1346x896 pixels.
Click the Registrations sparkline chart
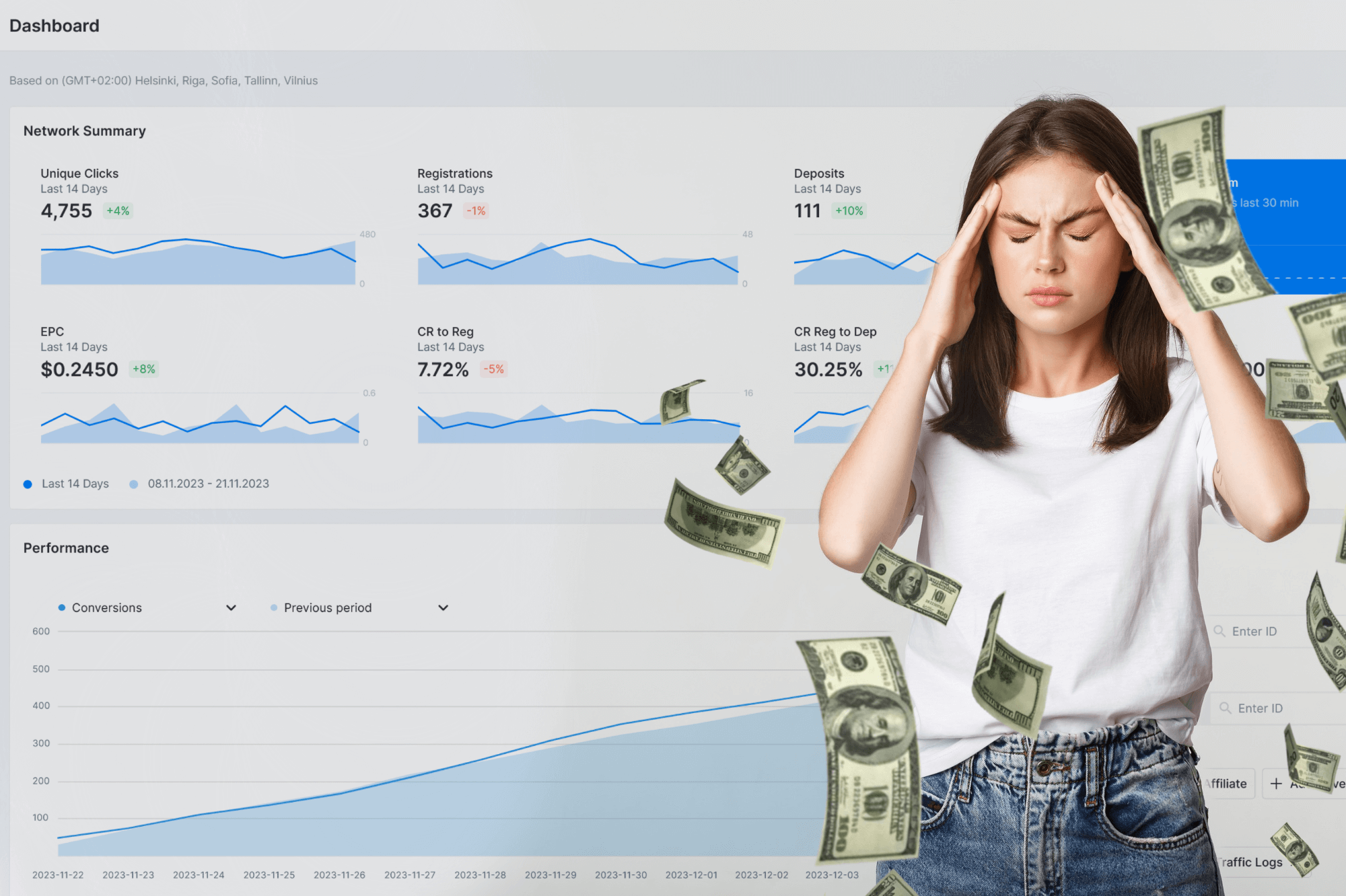(x=577, y=260)
